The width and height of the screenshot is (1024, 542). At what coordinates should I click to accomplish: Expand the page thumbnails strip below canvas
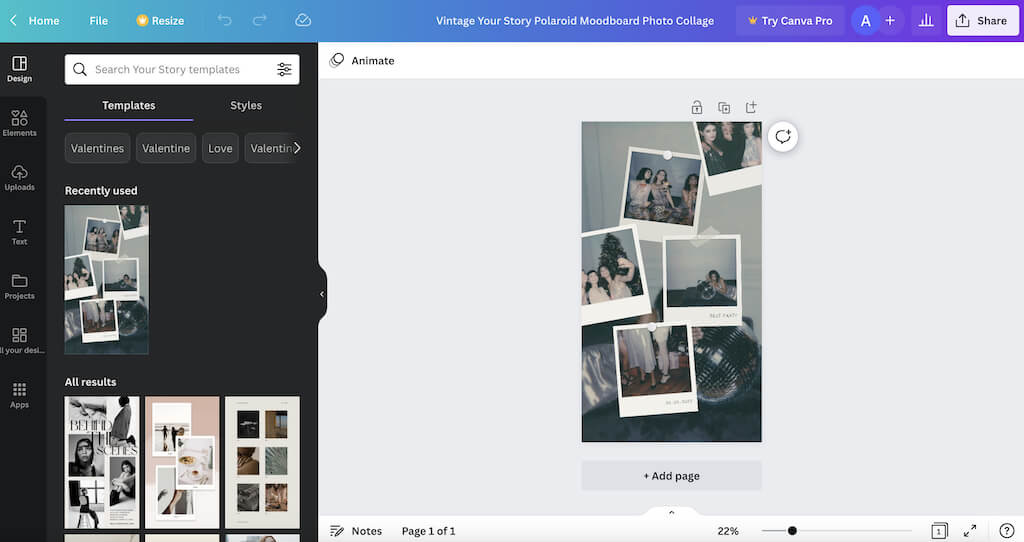[x=671, y=512]
